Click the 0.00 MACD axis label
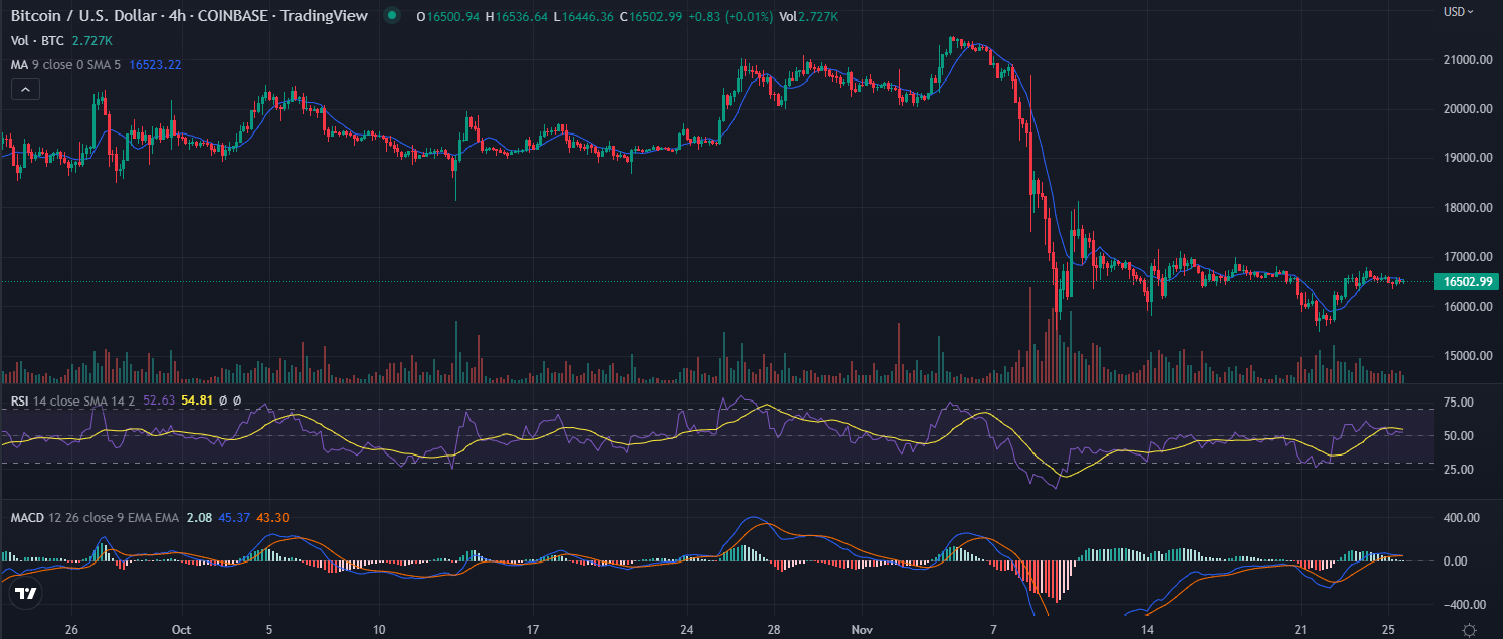This screenshot has width=1503, height=639. (1456, 561)
